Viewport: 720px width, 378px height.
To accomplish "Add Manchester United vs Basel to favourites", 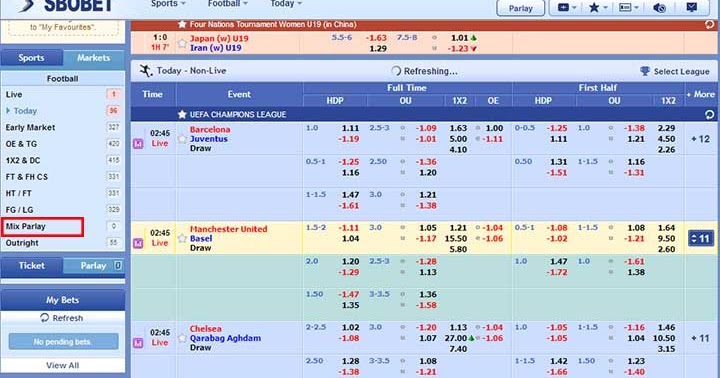I will click(x=182, y=238).
